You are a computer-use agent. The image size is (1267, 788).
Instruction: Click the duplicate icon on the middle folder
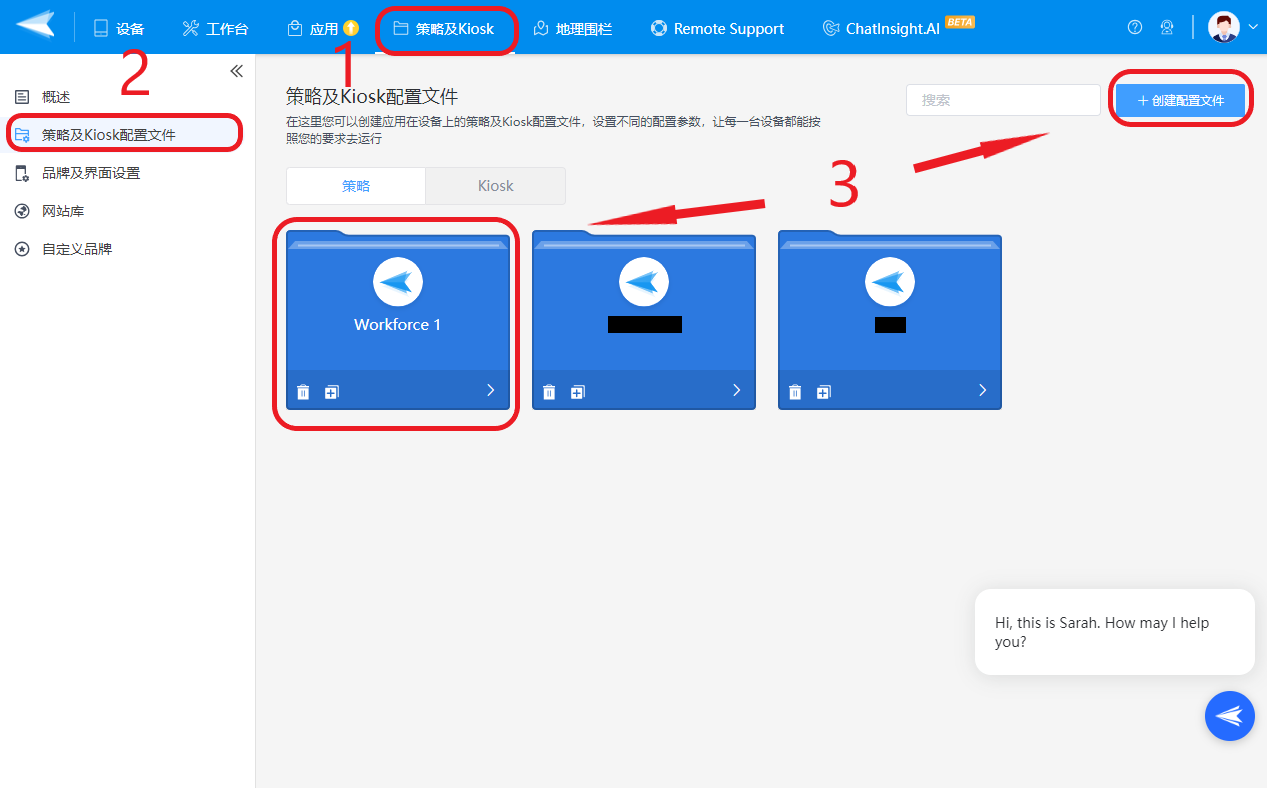(x=578, y=391)
